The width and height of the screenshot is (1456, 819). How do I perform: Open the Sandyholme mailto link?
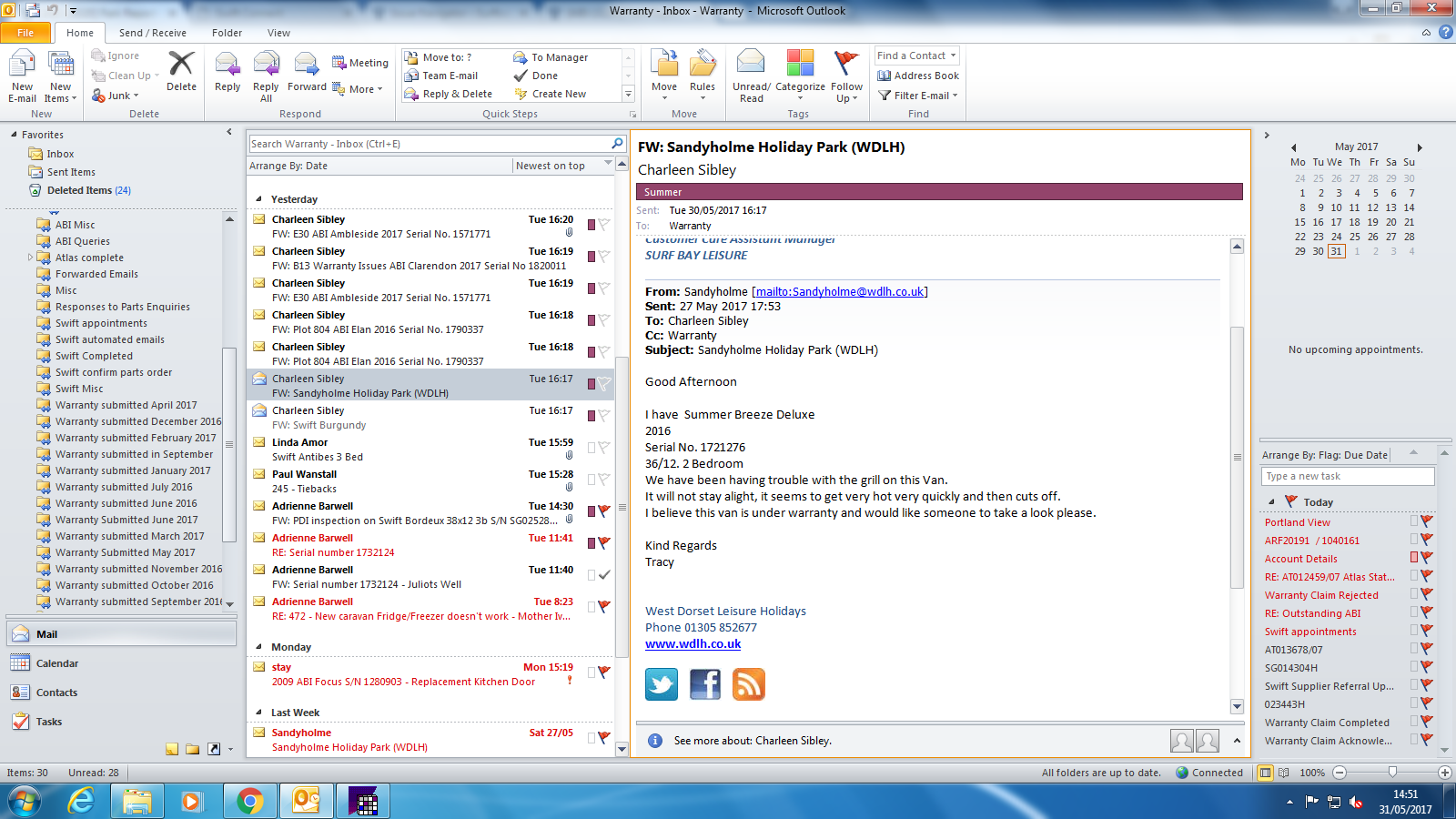point(840,292)
